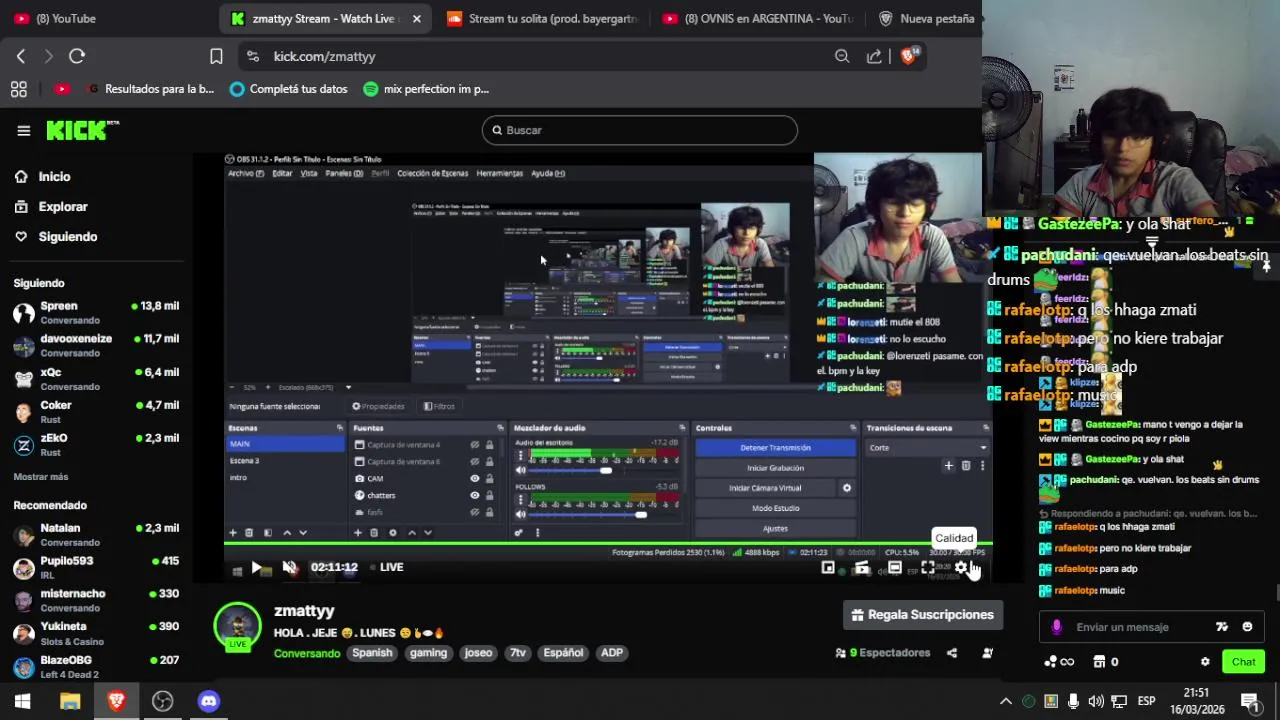The image size is (1280, 720).
Task: Click the purple microphone chat icon
Action: coord(1057,627)
